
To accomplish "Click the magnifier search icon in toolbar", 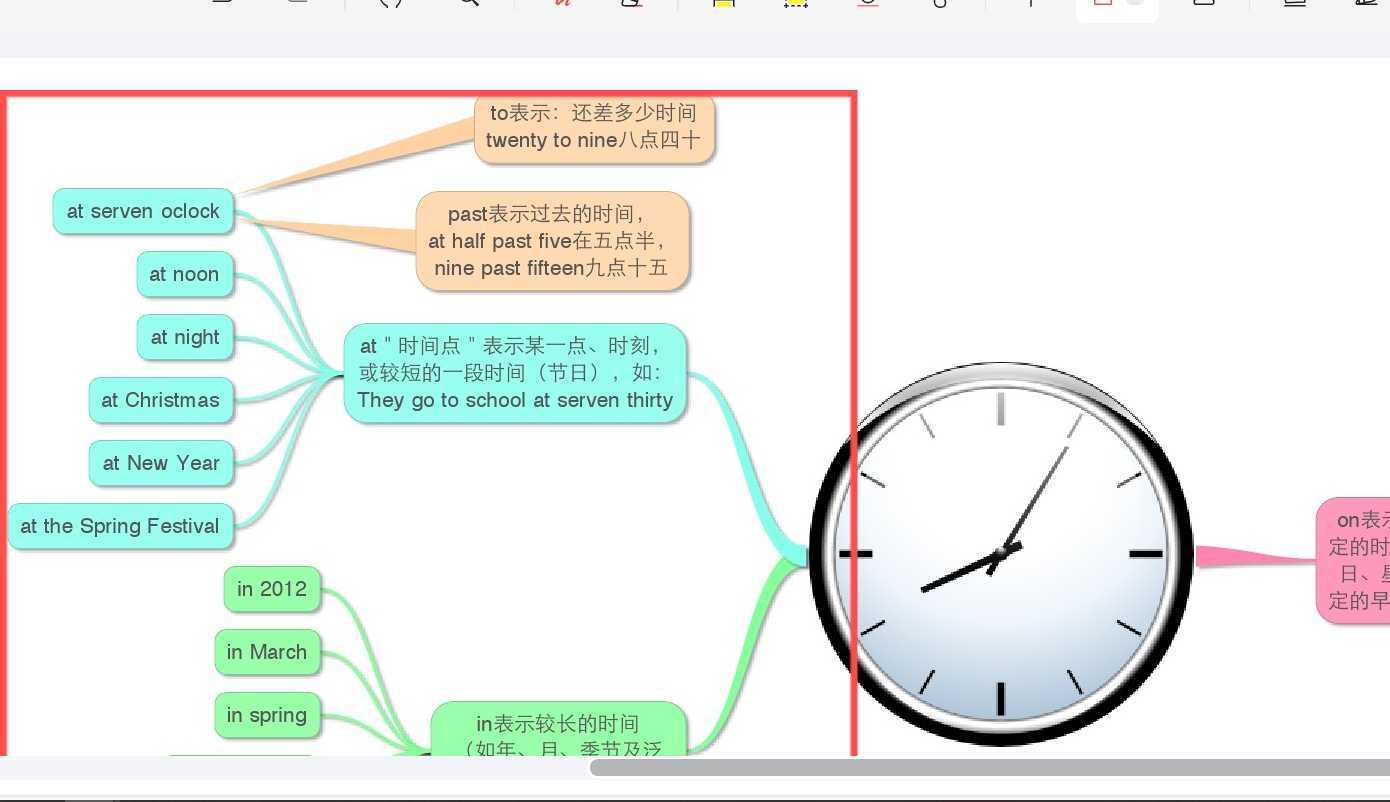I will tap(468, 4).
